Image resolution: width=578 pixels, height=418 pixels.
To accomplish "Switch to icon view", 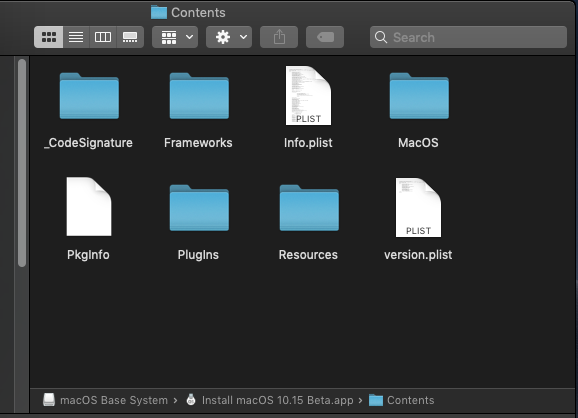I will point(49,37).
